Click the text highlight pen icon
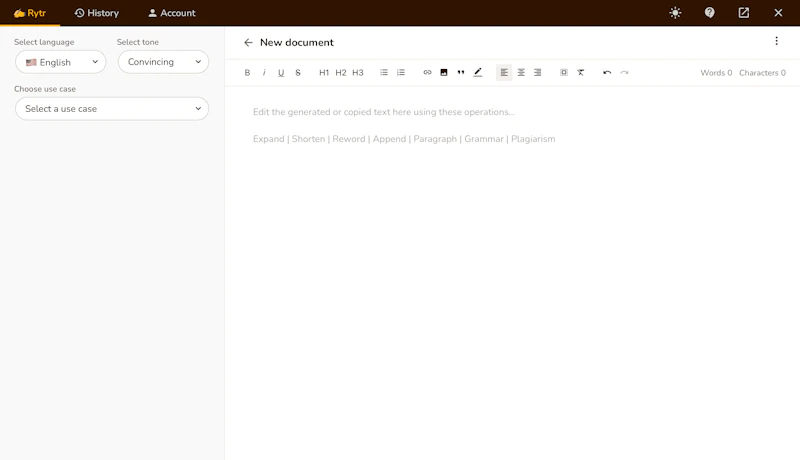Image resolution: width=800 pixels, height=460 pixels. (478, 73)
